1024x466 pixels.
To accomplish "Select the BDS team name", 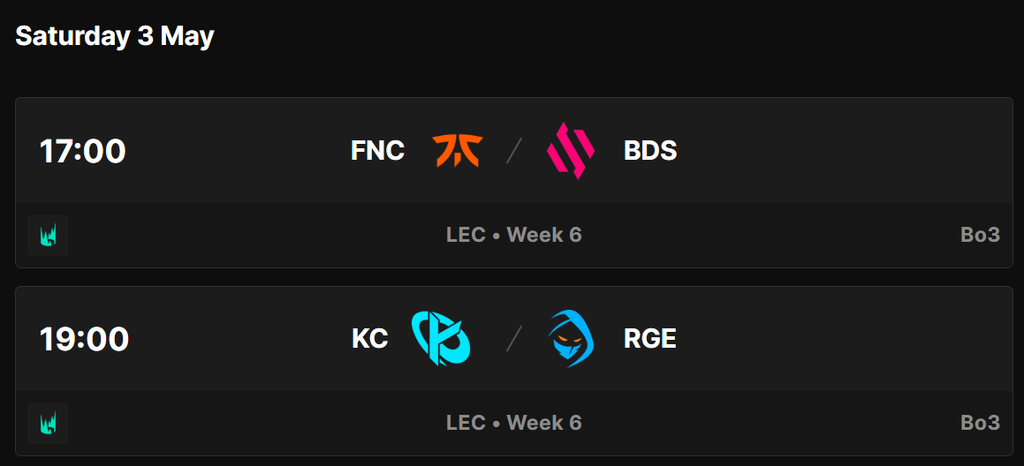I will pos(650,151).
